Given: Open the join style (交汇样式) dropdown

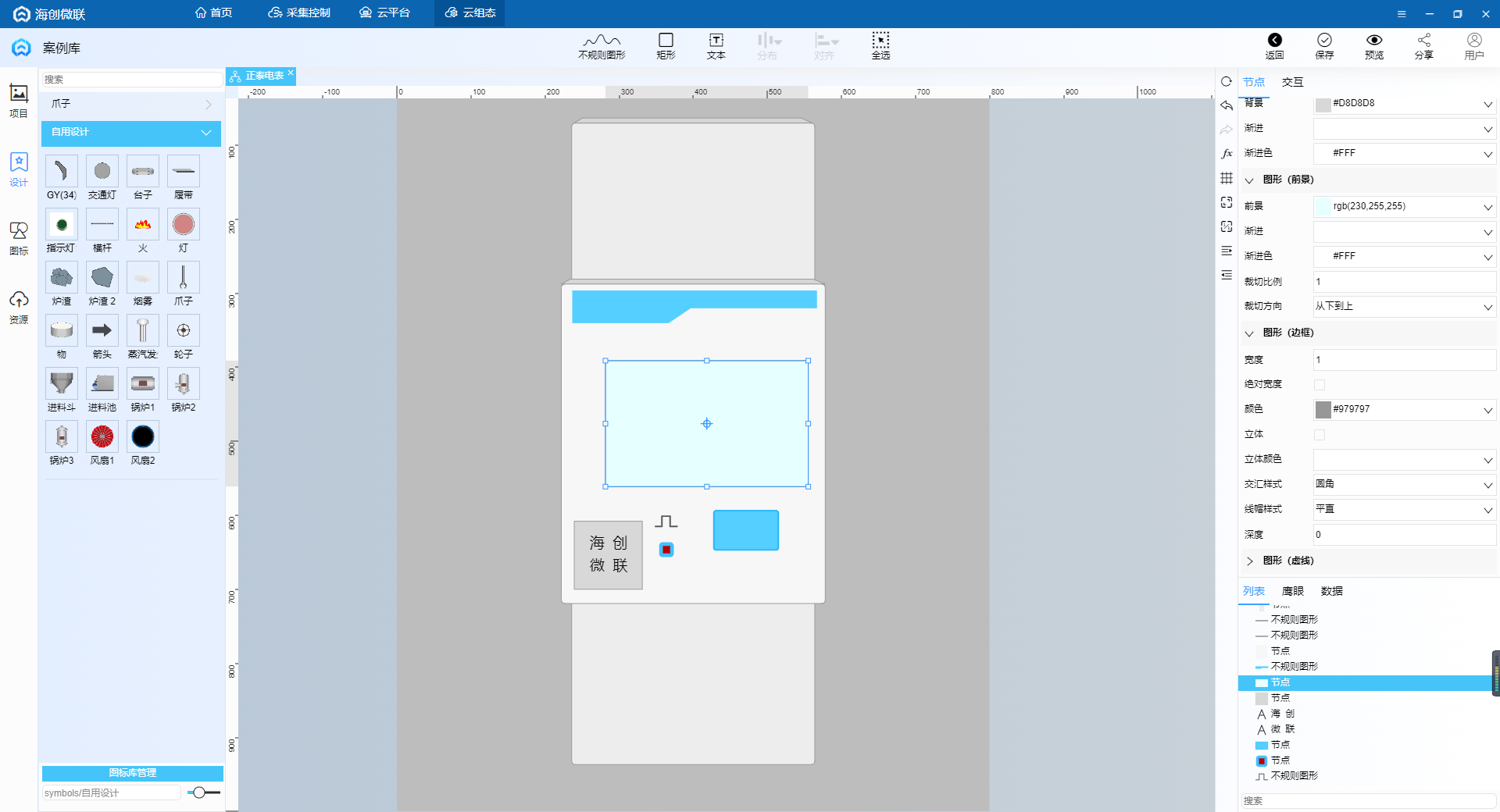Looking at the screenshot, I should (1405, 485).
